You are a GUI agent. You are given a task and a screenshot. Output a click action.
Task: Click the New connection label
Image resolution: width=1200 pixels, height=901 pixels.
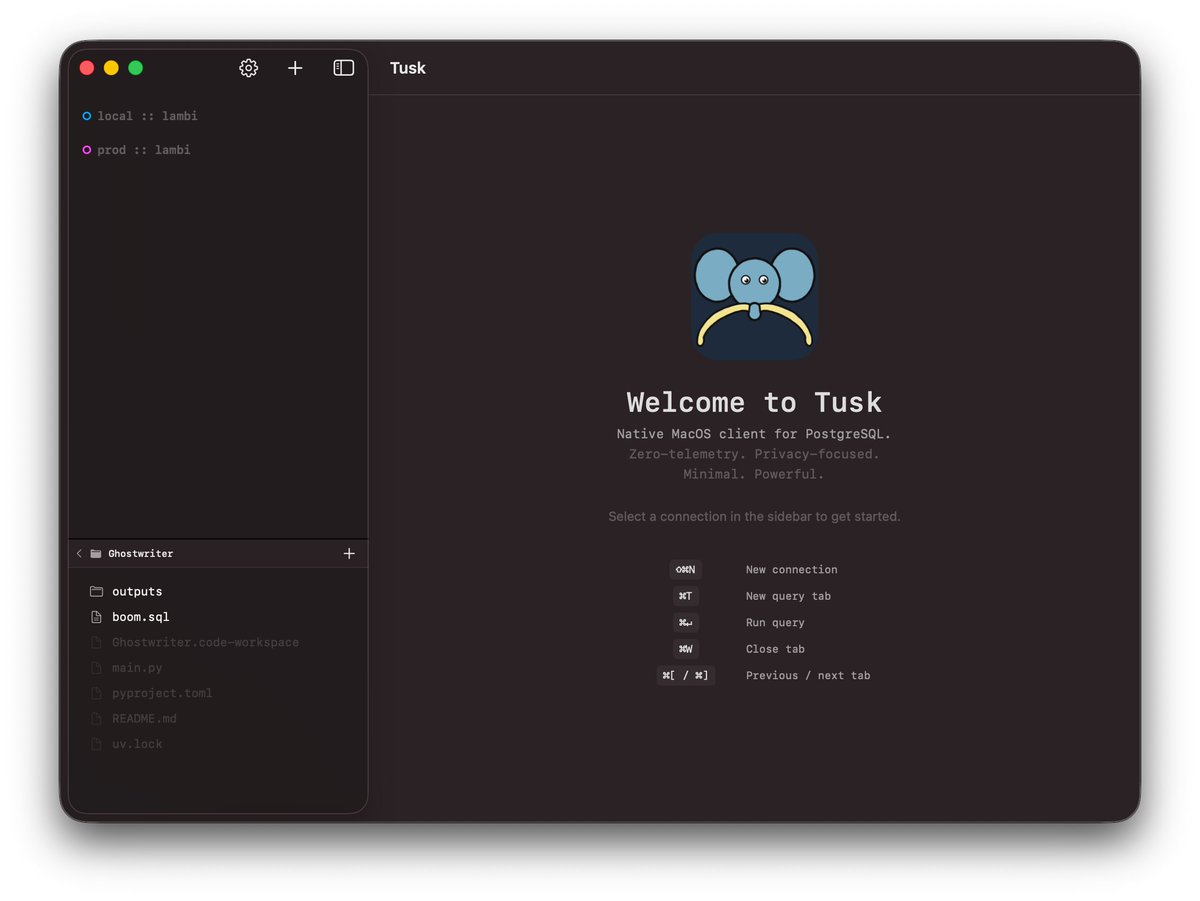click(792, 570)
